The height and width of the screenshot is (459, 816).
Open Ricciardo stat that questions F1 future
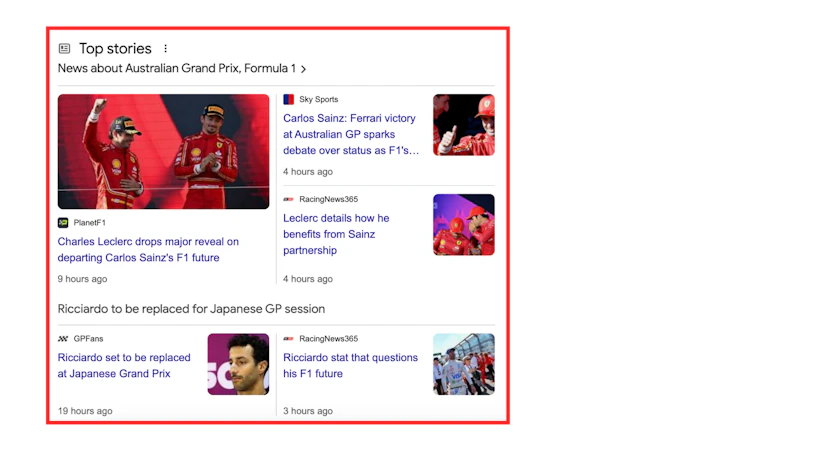350,365
